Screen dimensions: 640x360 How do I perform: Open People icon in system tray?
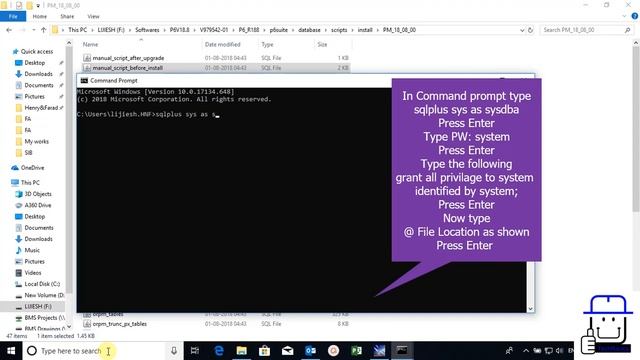tap(509, 351)
